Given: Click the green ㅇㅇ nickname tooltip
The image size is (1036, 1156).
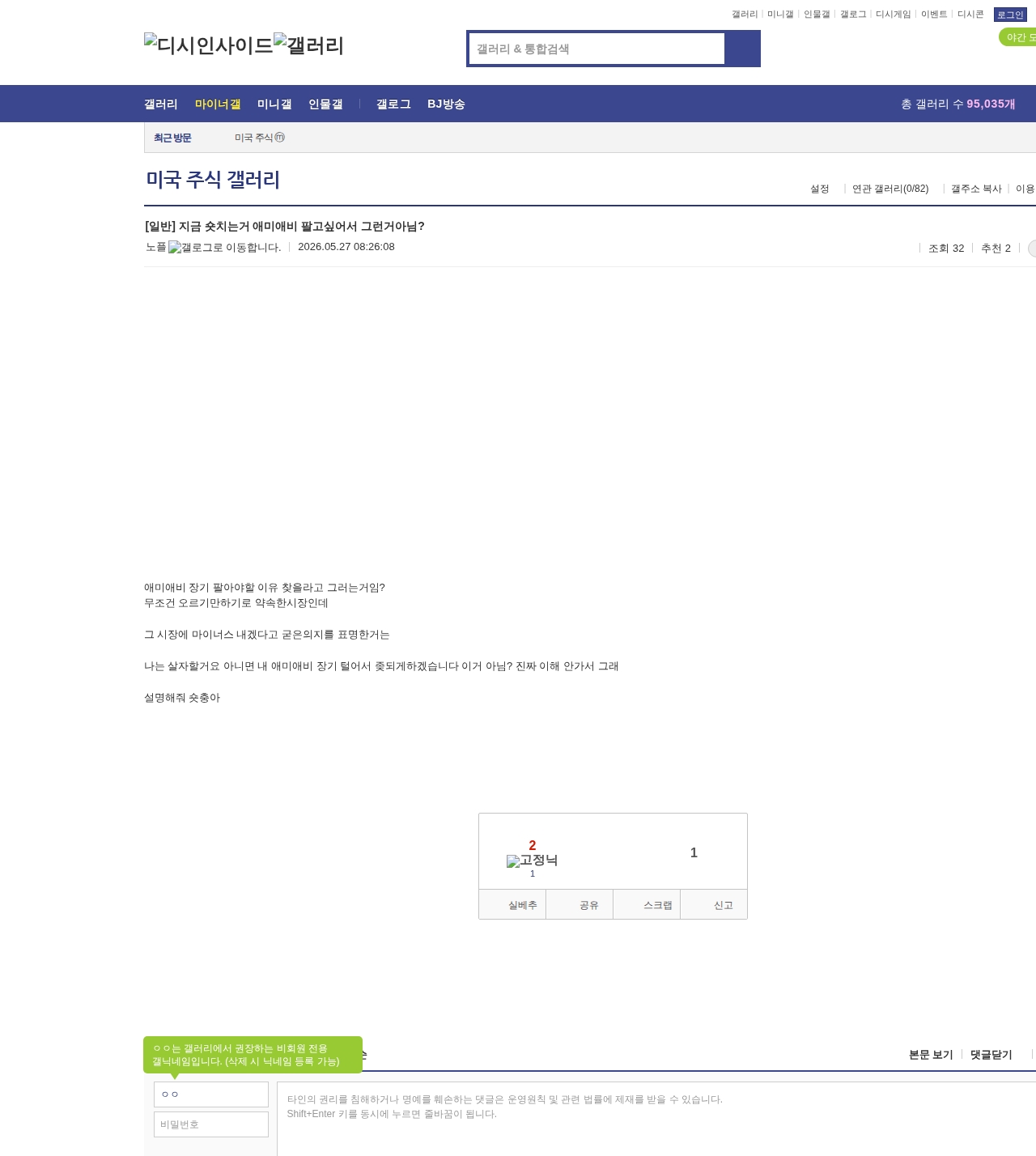Looking at the screenshot, I should pos(253,1055).
